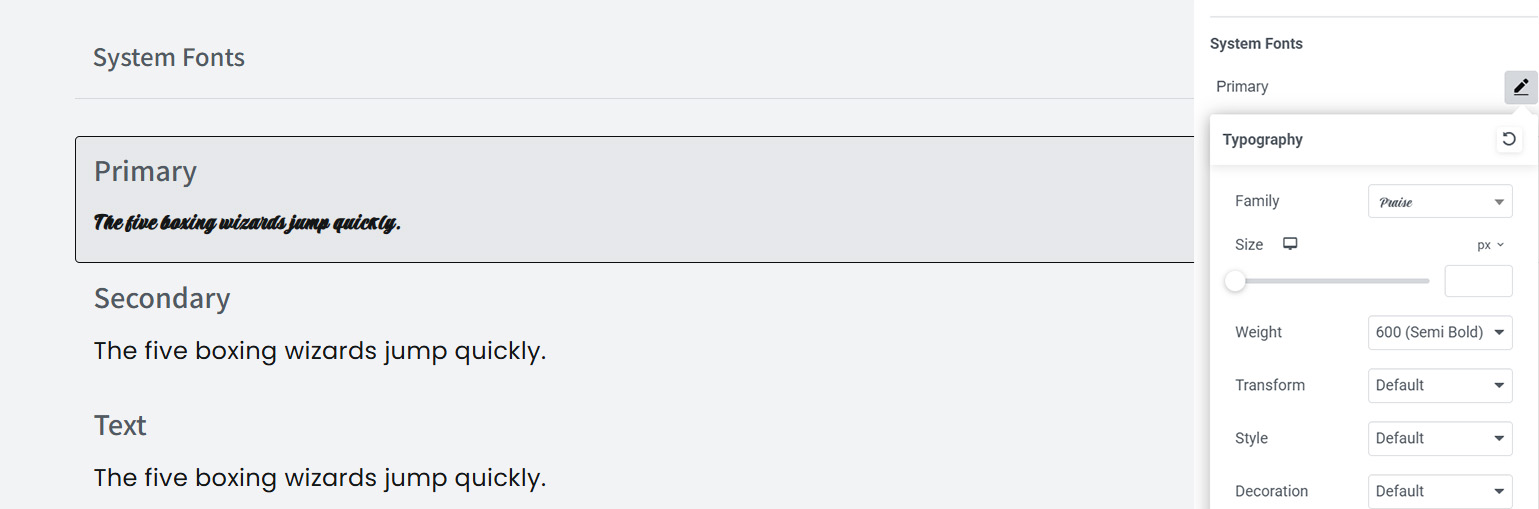Click the sample sentence under Text
The image size is (1539, 509).
tap(320, 477)
